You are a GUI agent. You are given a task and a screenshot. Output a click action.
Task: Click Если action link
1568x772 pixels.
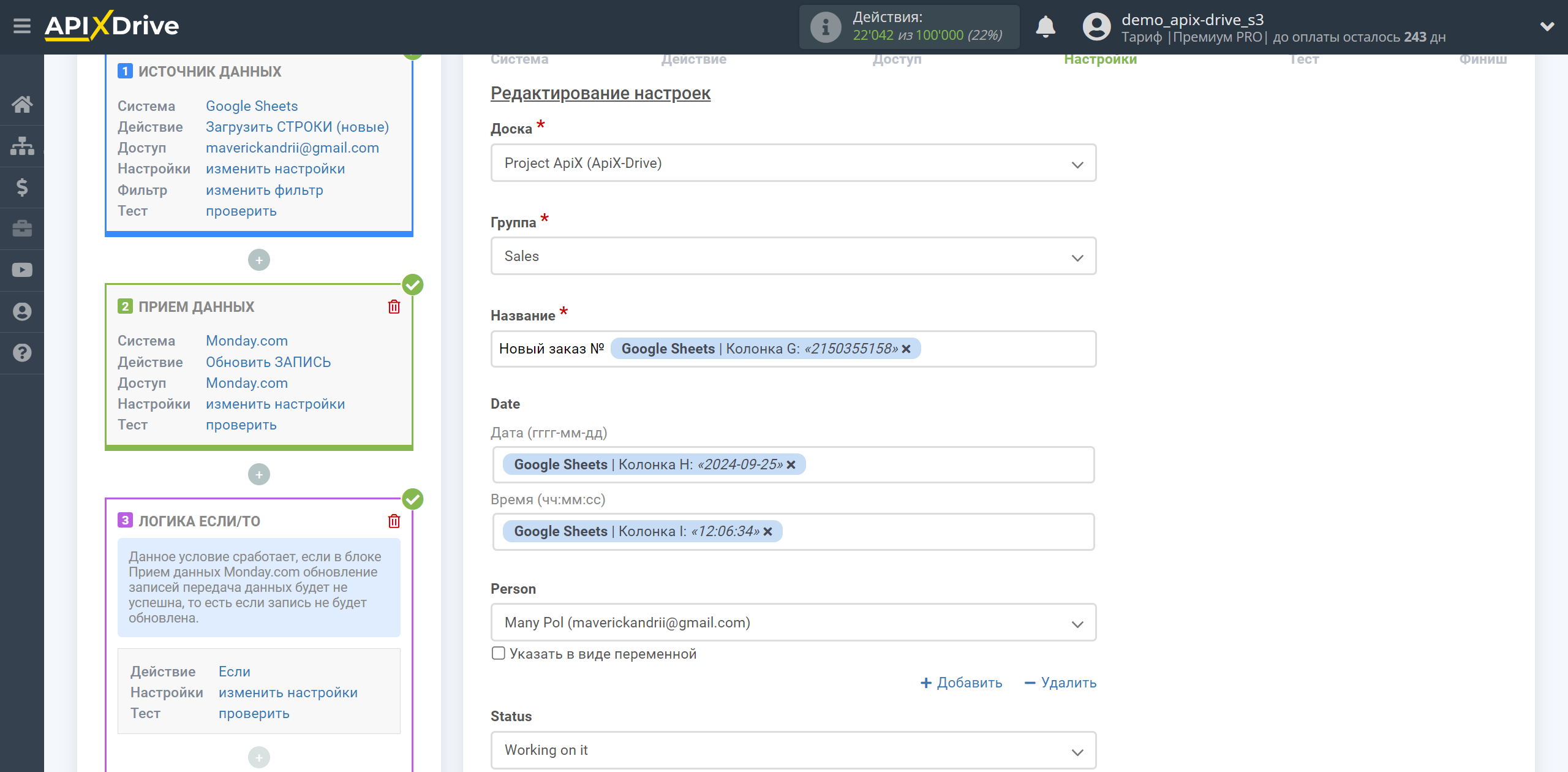(234, 672)
